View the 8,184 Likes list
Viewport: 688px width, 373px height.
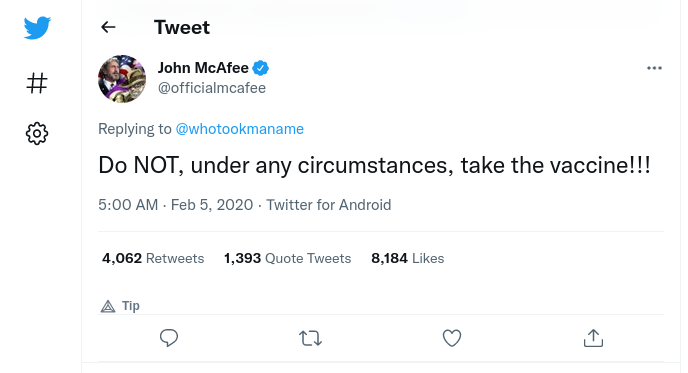pos(408,258)
